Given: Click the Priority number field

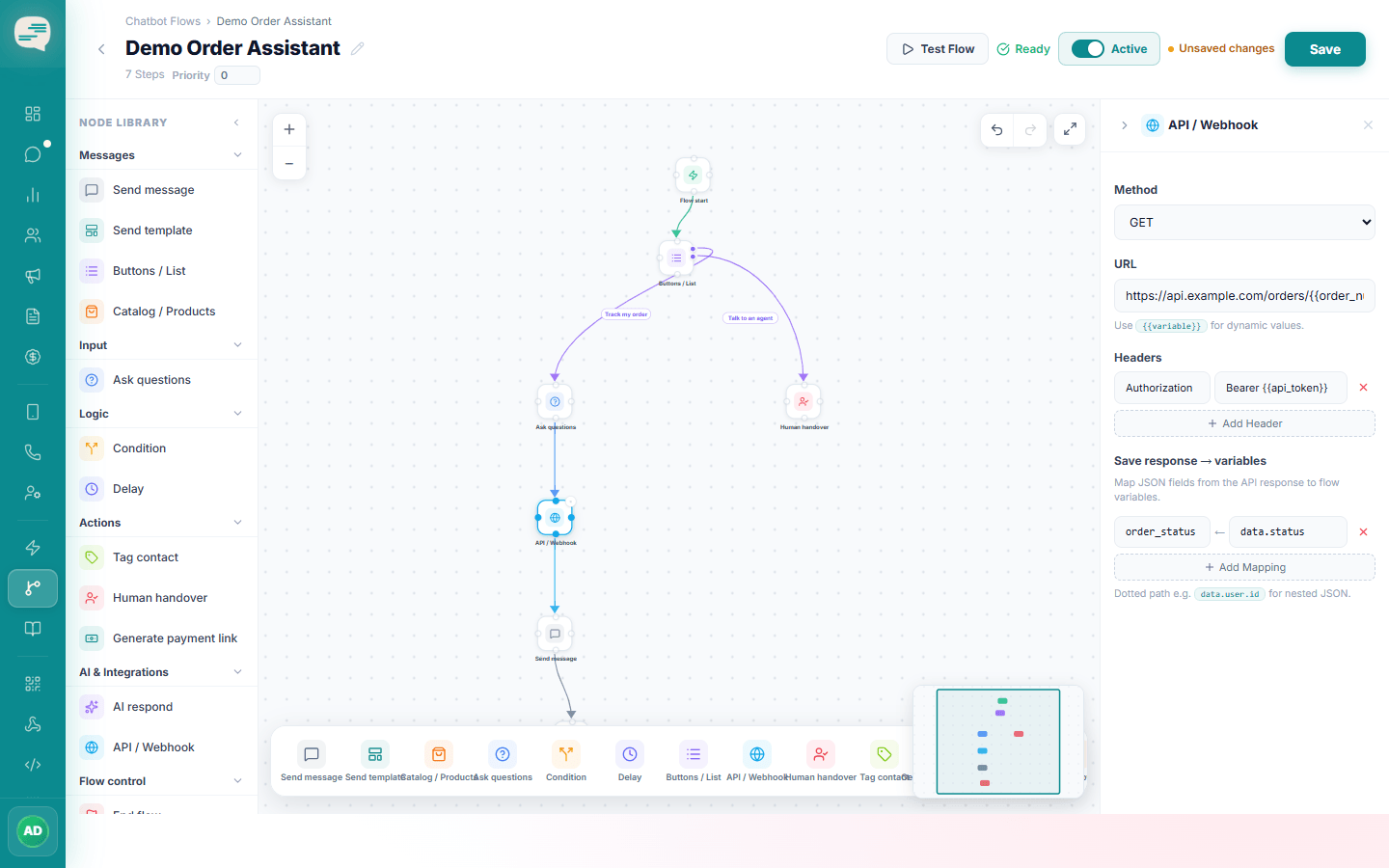Looking at the screenshot, I should 237,75.
